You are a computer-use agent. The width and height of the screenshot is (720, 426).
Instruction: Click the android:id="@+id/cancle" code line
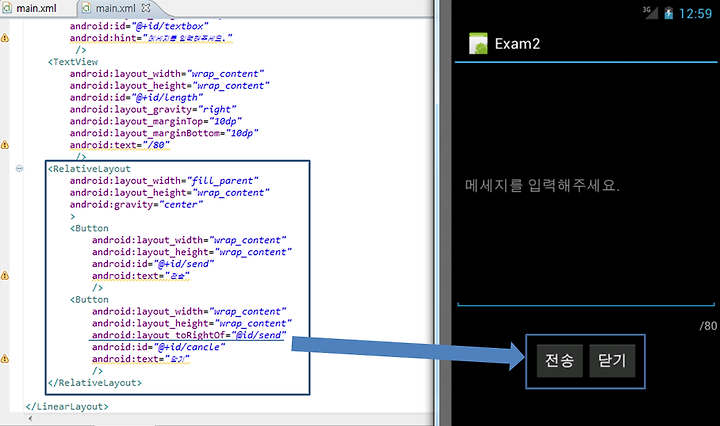pos(158,347)
